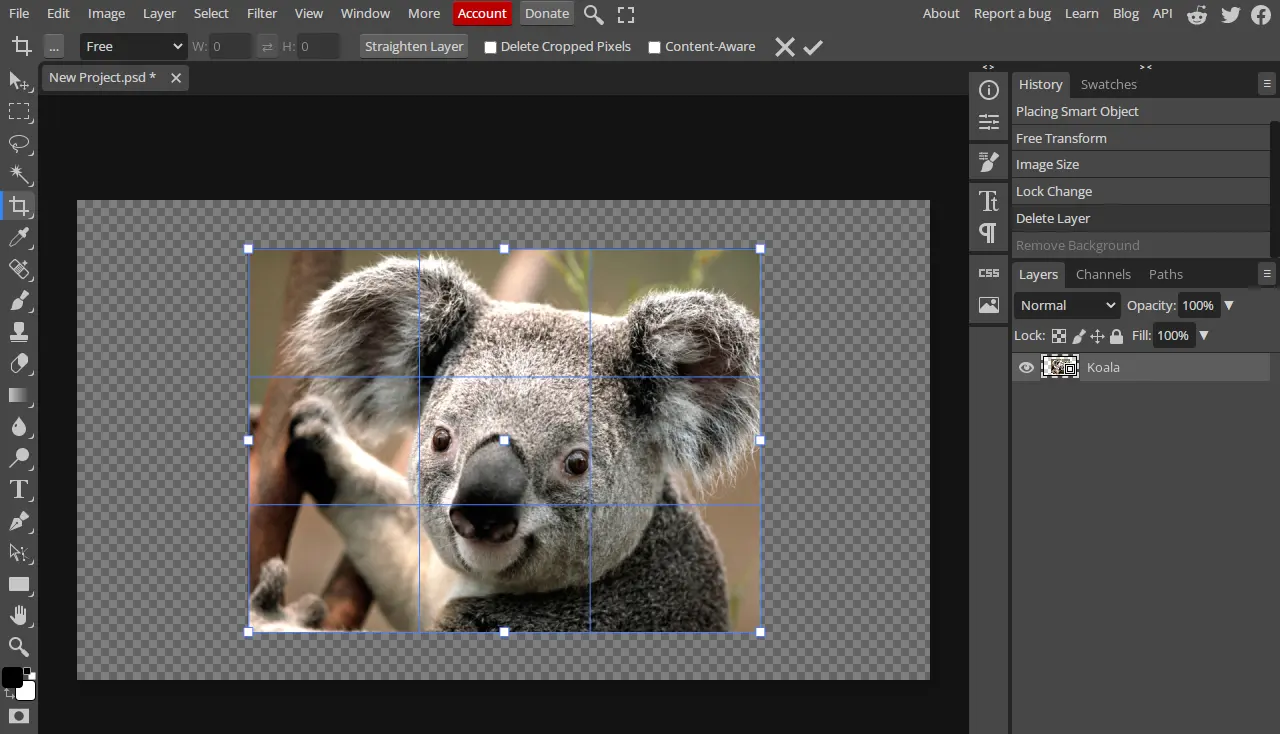Expand Fill slider arrow
This screenshot has height=734, width=1280.
(1204, 336)
